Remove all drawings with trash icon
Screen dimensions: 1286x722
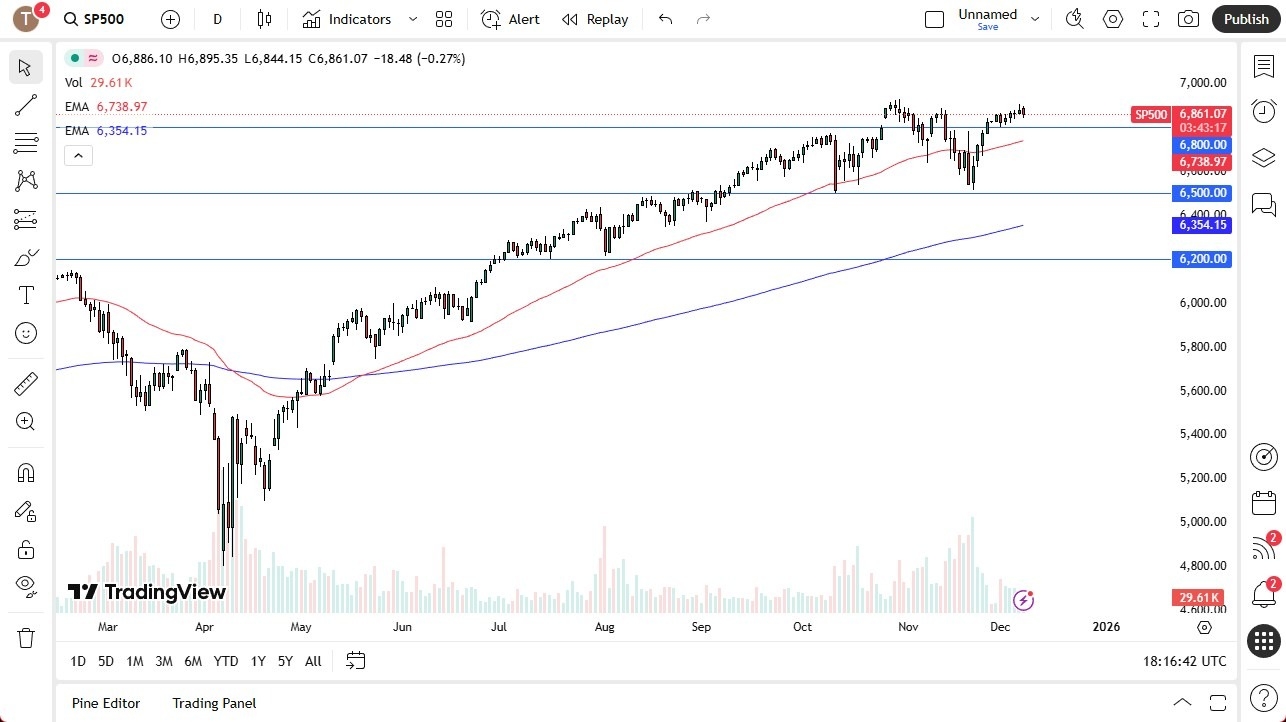click(26, 637)
